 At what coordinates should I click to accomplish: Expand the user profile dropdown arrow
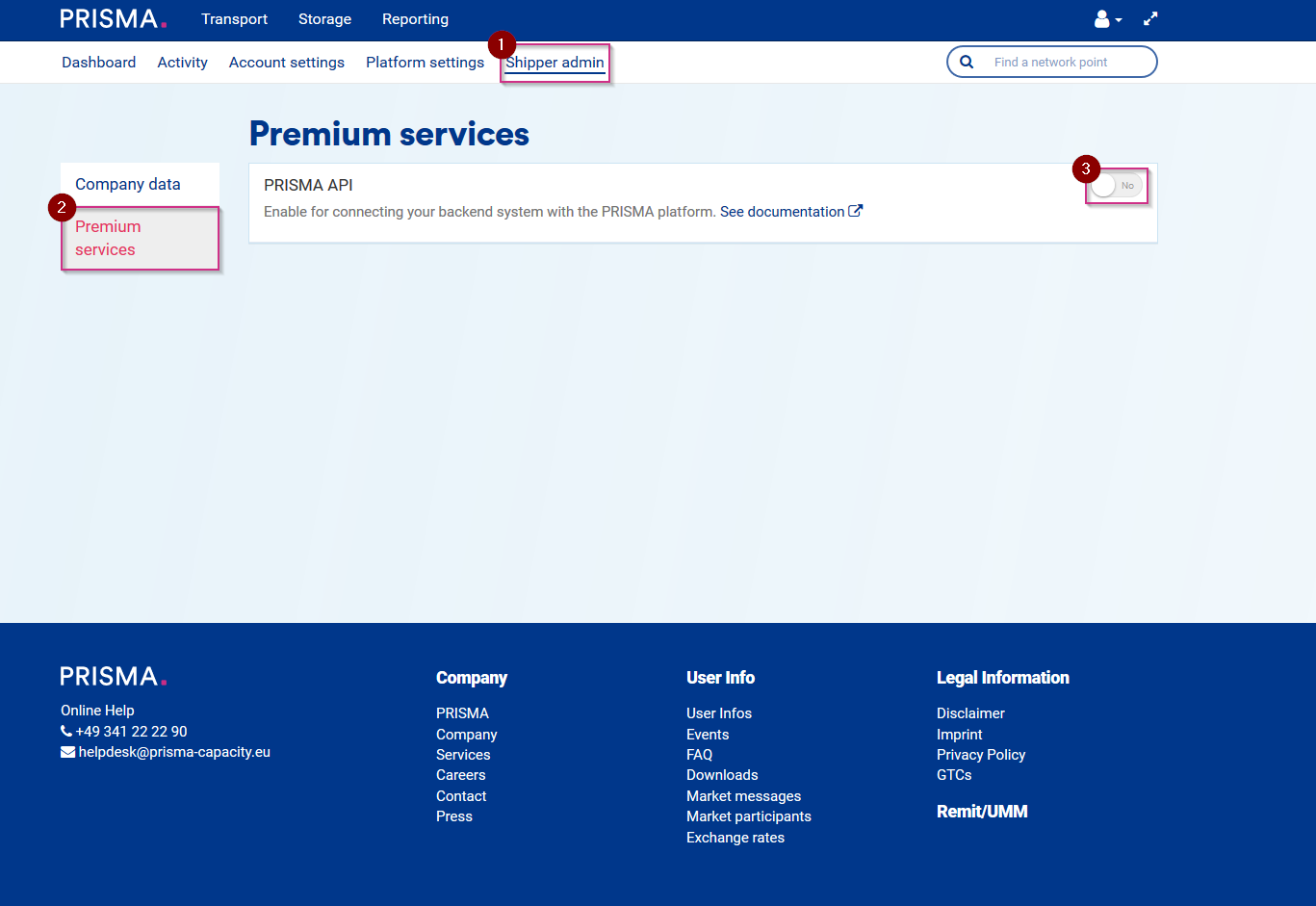[x=1119, y=20]
